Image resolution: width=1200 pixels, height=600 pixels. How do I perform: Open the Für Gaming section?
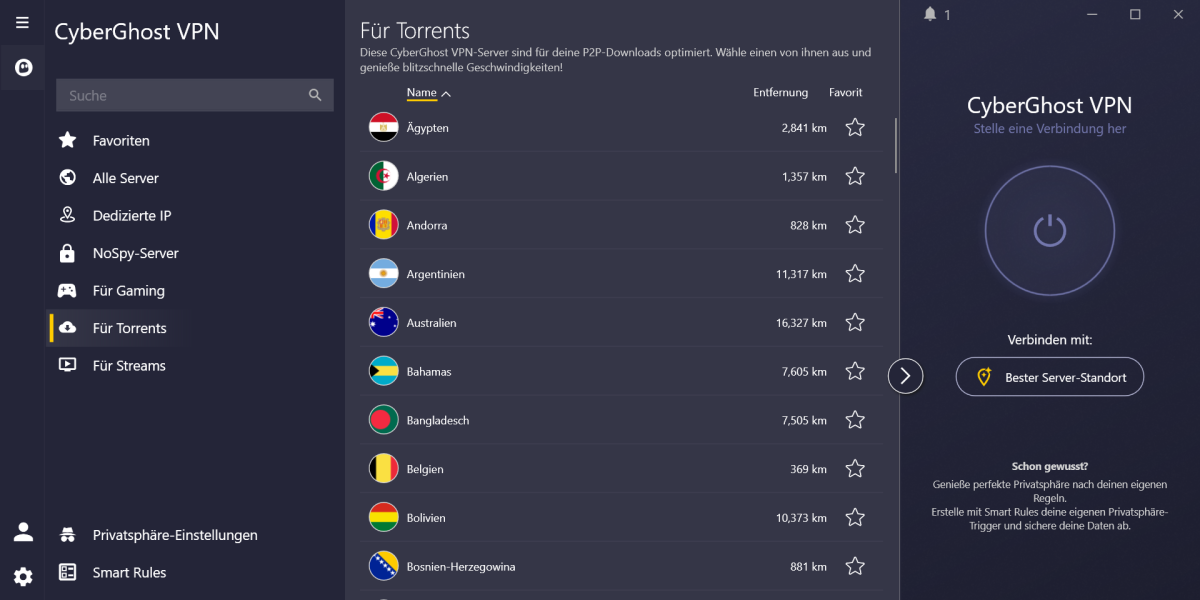[128, 291]
